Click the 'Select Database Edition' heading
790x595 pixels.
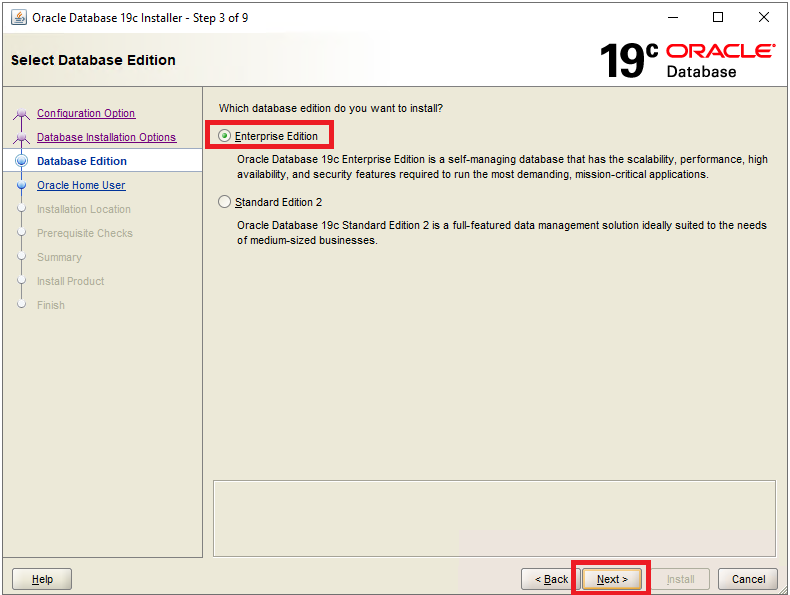[93, 60]
